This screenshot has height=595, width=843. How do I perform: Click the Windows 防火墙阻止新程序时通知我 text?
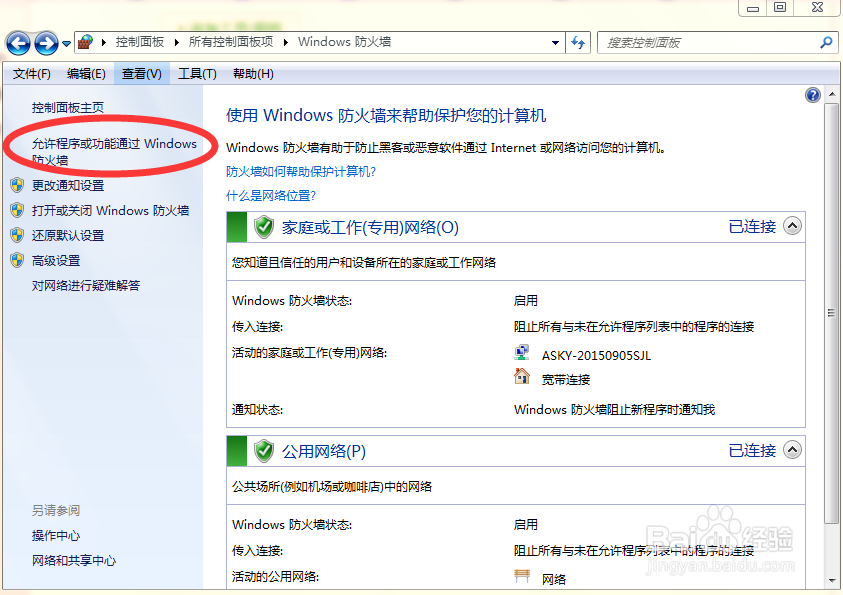614,410
